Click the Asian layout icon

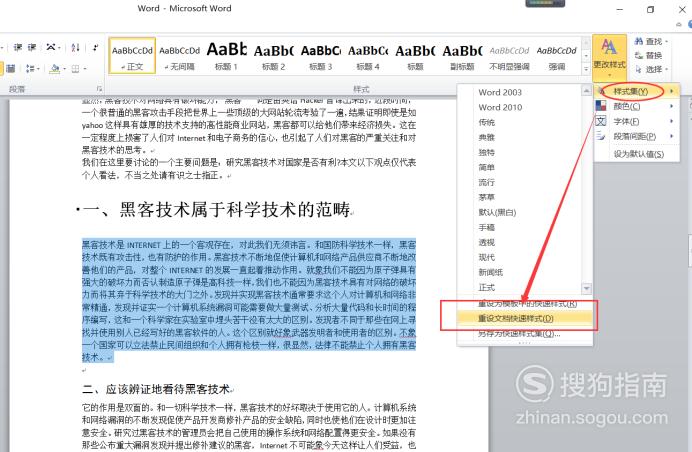pos(51,47)
